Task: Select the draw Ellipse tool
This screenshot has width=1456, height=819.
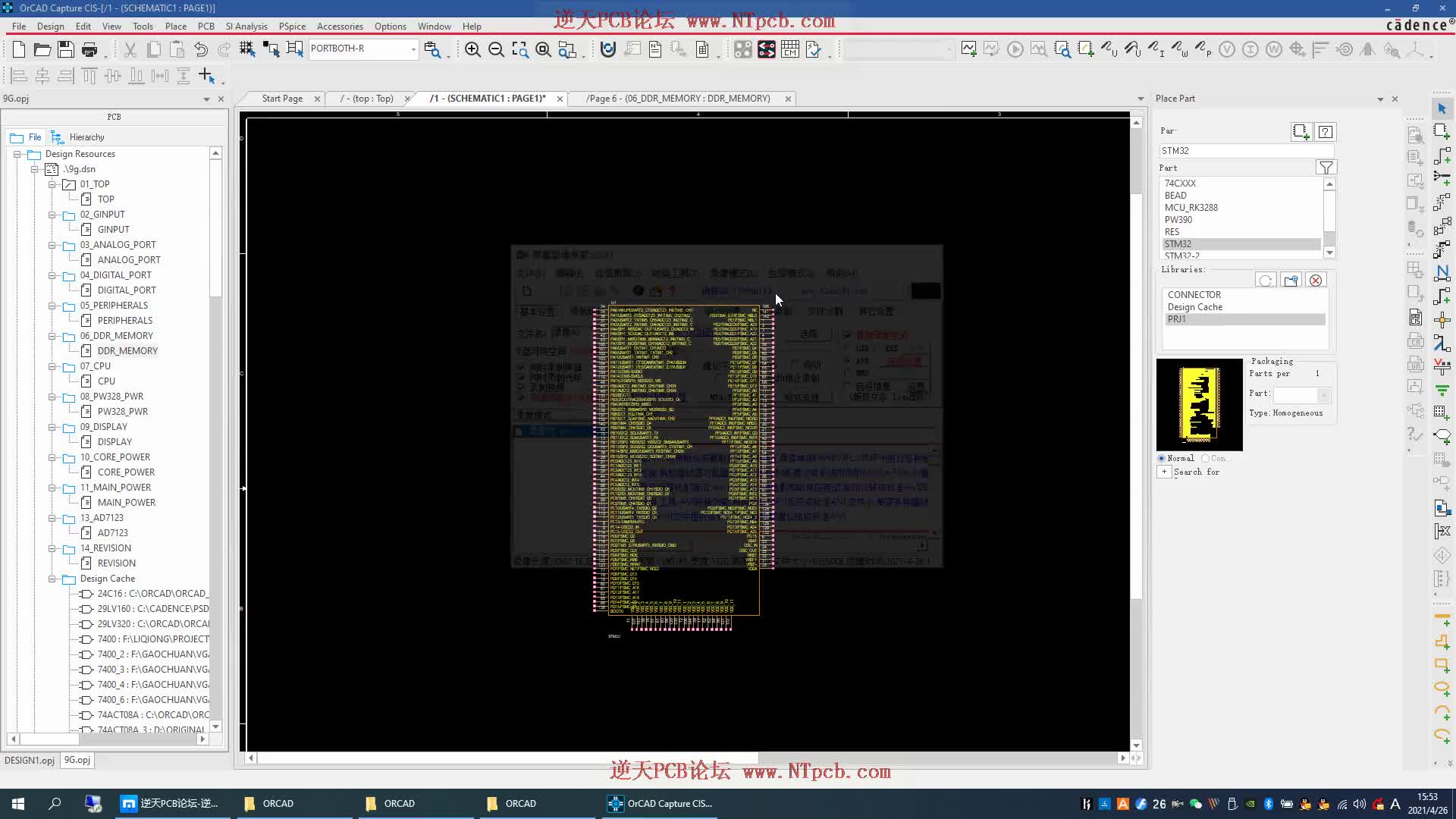Action: coord(1442,688)
